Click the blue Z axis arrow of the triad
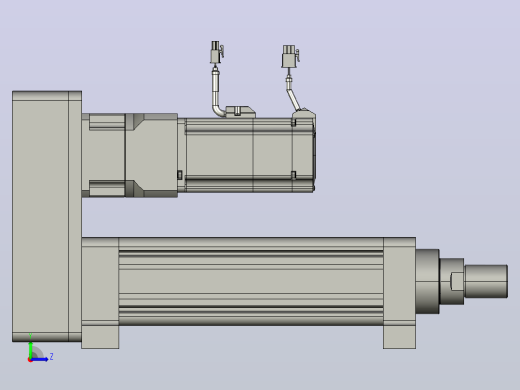520x390 pixels. coord(39,359)
